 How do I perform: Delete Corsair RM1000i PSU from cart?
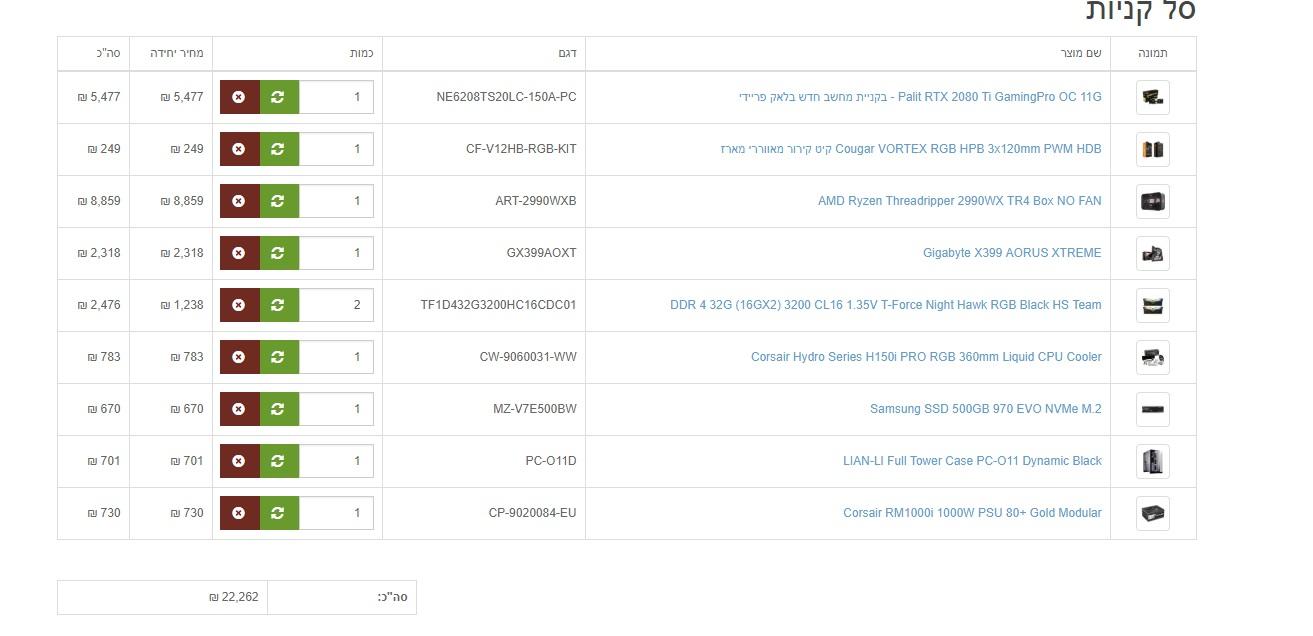[x=239, y=513]
